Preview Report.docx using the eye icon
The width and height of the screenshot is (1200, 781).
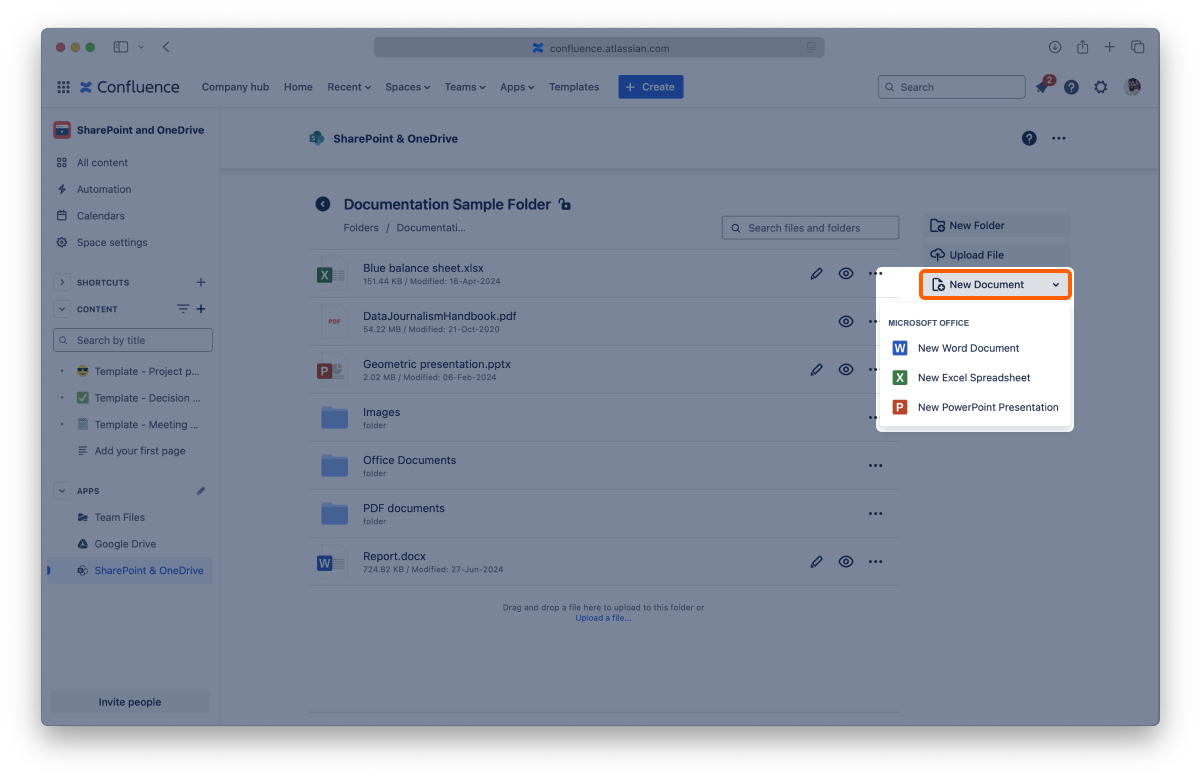coord(846,562)
